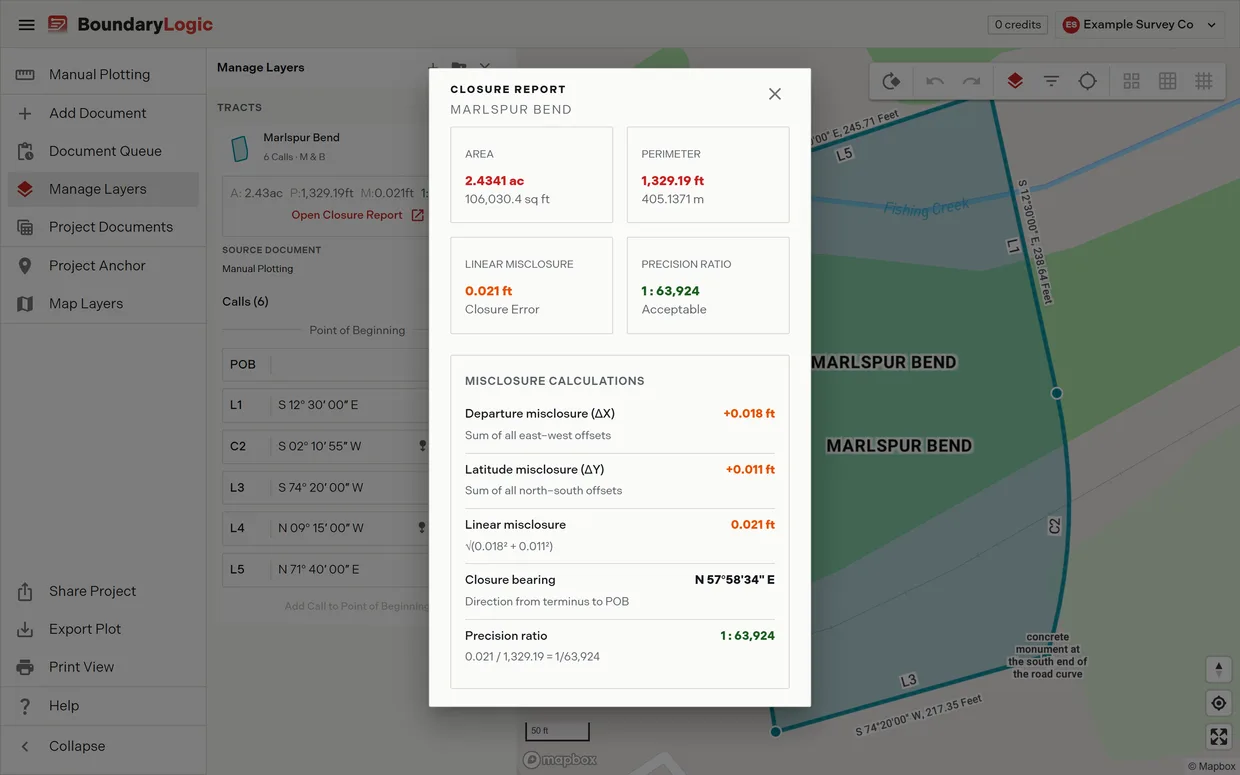The image size is (1240, 775).
Task: Select Add Document in sidebar
Action: (x=103, y=113)
